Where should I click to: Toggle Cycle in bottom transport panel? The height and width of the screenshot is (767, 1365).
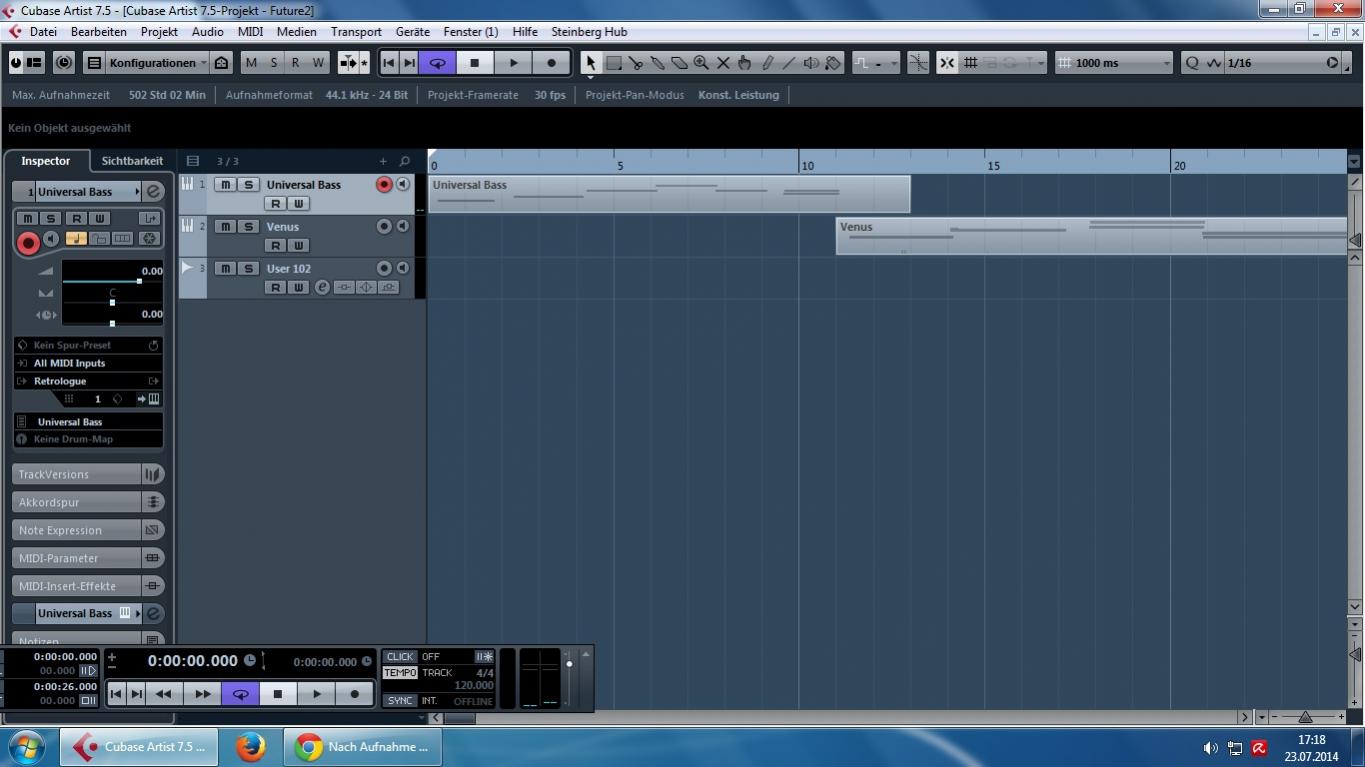240,694
